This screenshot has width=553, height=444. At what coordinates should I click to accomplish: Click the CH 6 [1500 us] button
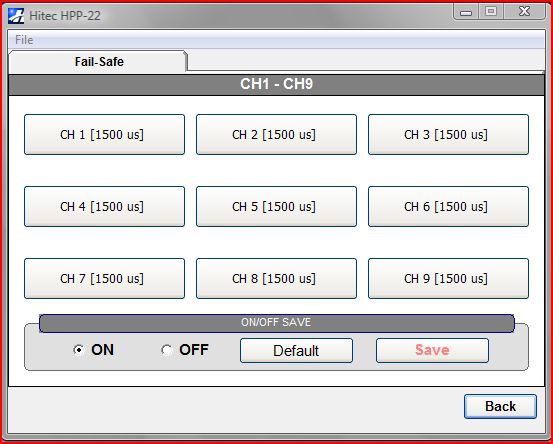[448, 206]
